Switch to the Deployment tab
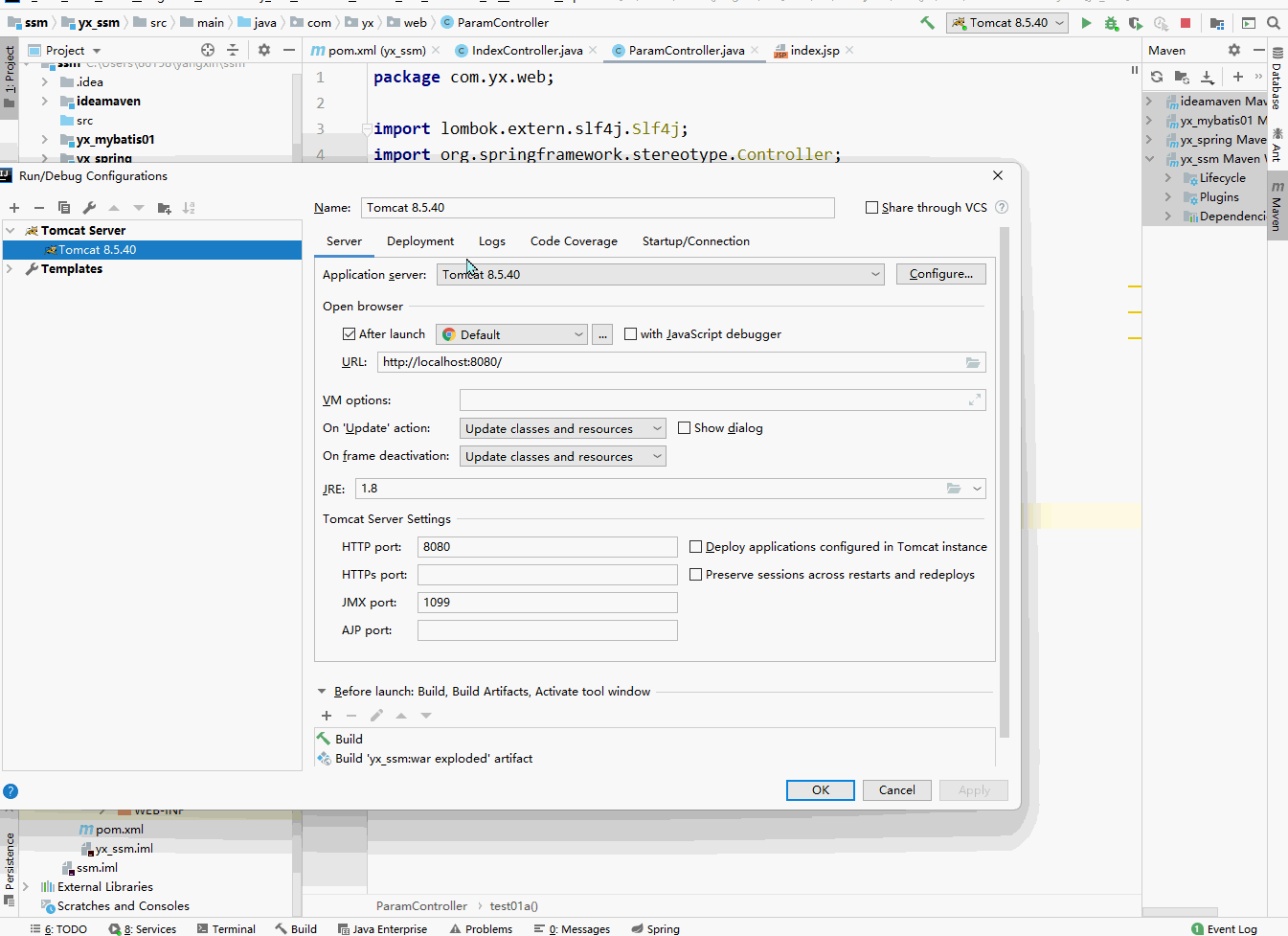1288x936 pixels. (420, 241)
